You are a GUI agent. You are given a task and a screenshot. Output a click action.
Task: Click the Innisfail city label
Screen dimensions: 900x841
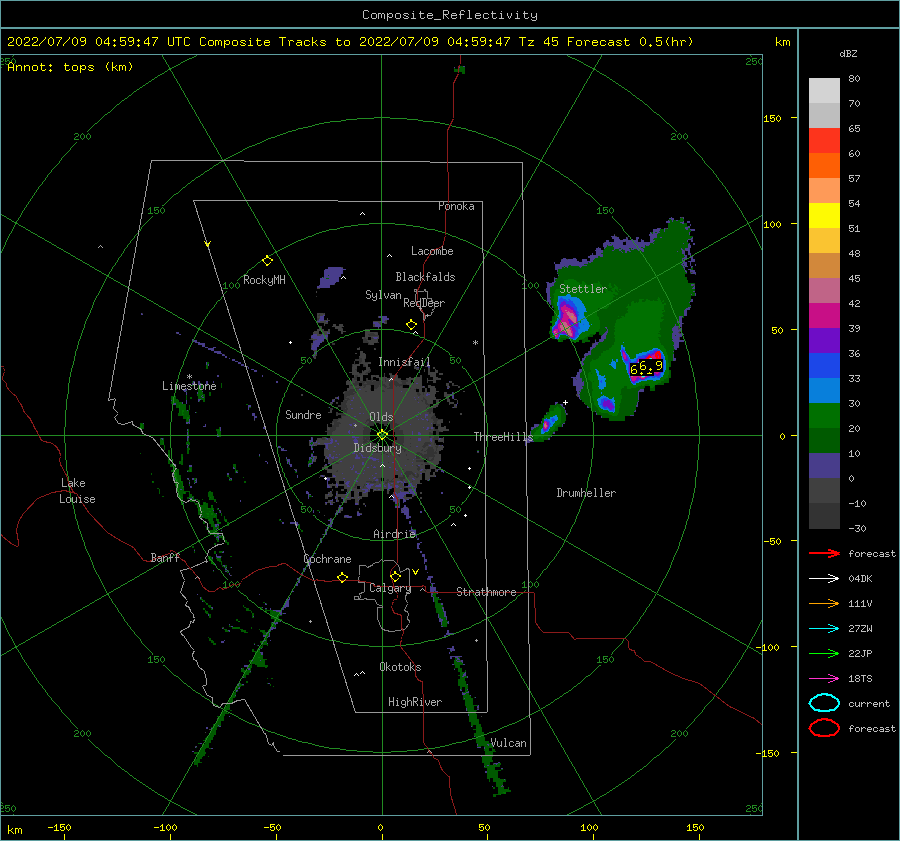pos(404,362)
